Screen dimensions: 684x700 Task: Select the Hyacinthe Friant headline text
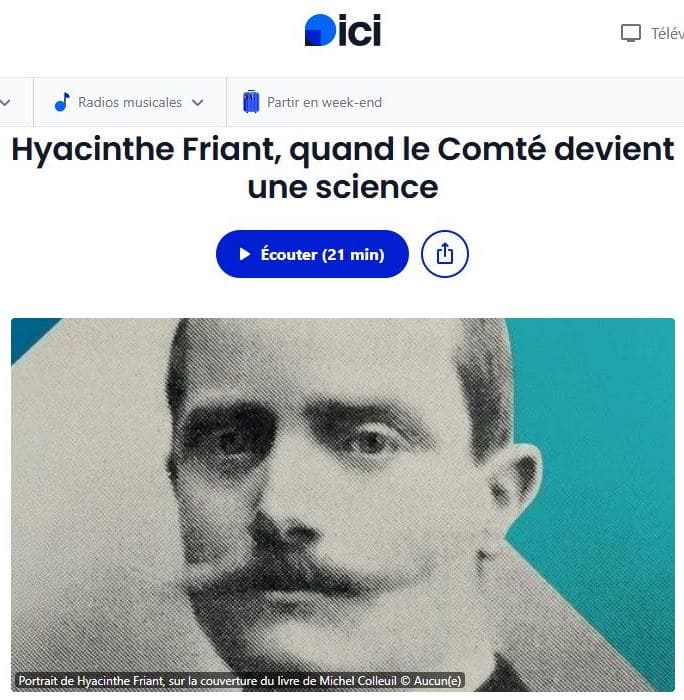tap(342, 168)
